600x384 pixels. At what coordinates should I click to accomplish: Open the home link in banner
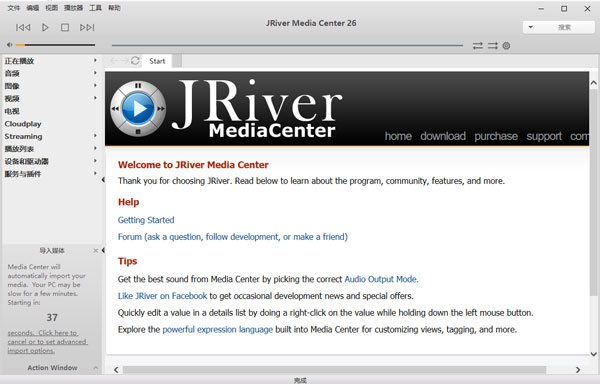pyautogui.click(x=398, y=136)
